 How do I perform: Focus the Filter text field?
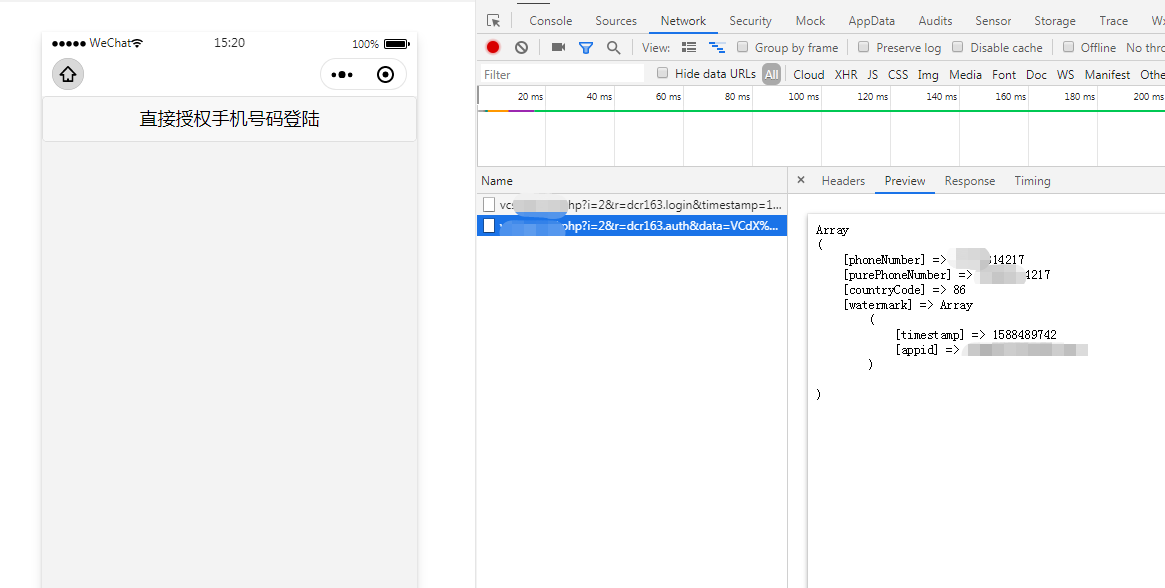pyautogui.click(x=562, y=74)
